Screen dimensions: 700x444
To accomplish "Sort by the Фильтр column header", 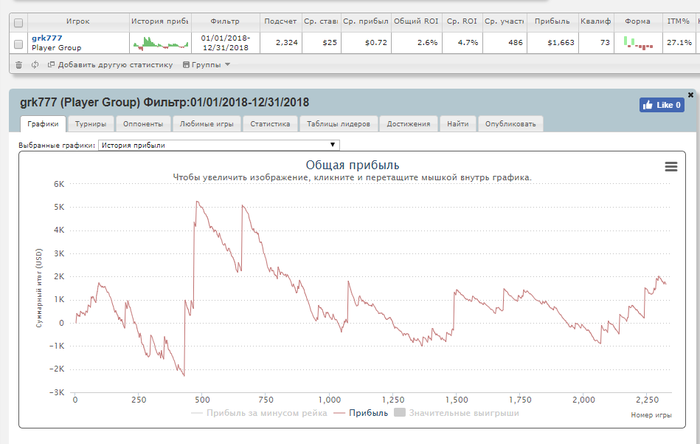I will pos(225,21).
